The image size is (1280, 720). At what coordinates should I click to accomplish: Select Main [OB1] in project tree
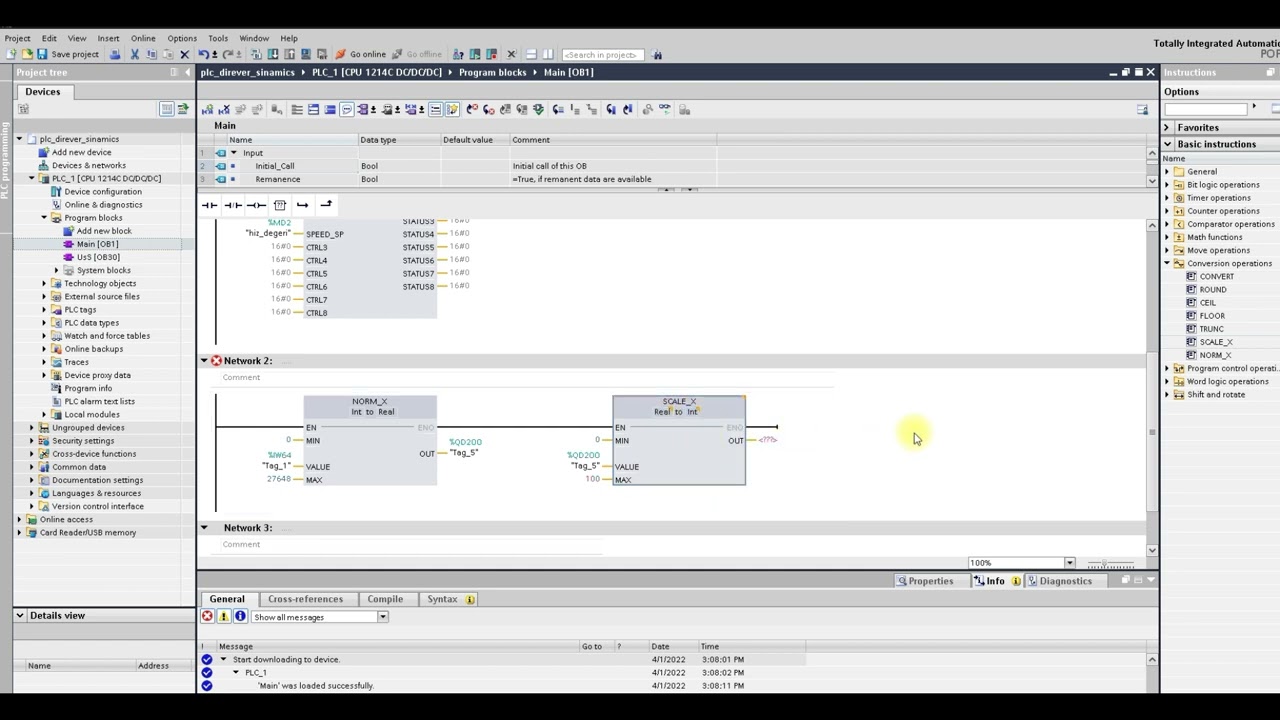[97, 244]
